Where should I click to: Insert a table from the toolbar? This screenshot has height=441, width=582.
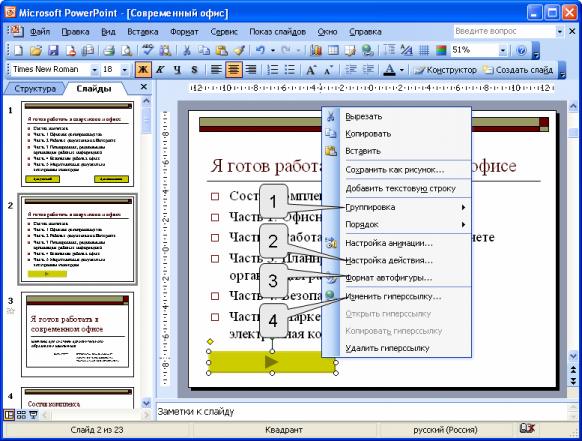(x=333, y=50)
